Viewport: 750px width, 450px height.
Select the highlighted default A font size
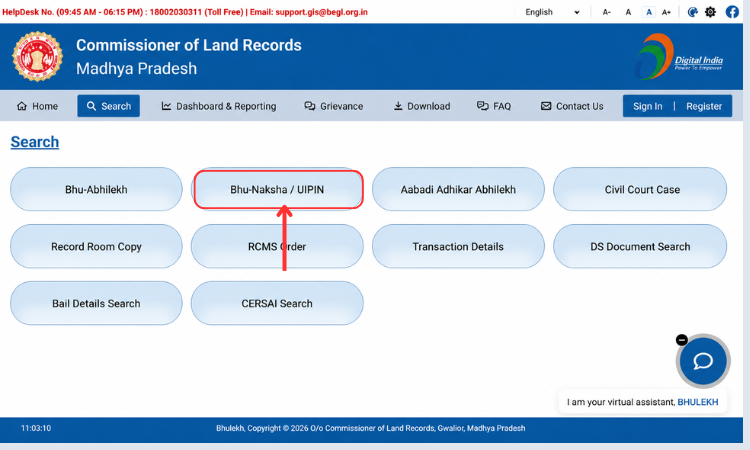click(649, 12)
